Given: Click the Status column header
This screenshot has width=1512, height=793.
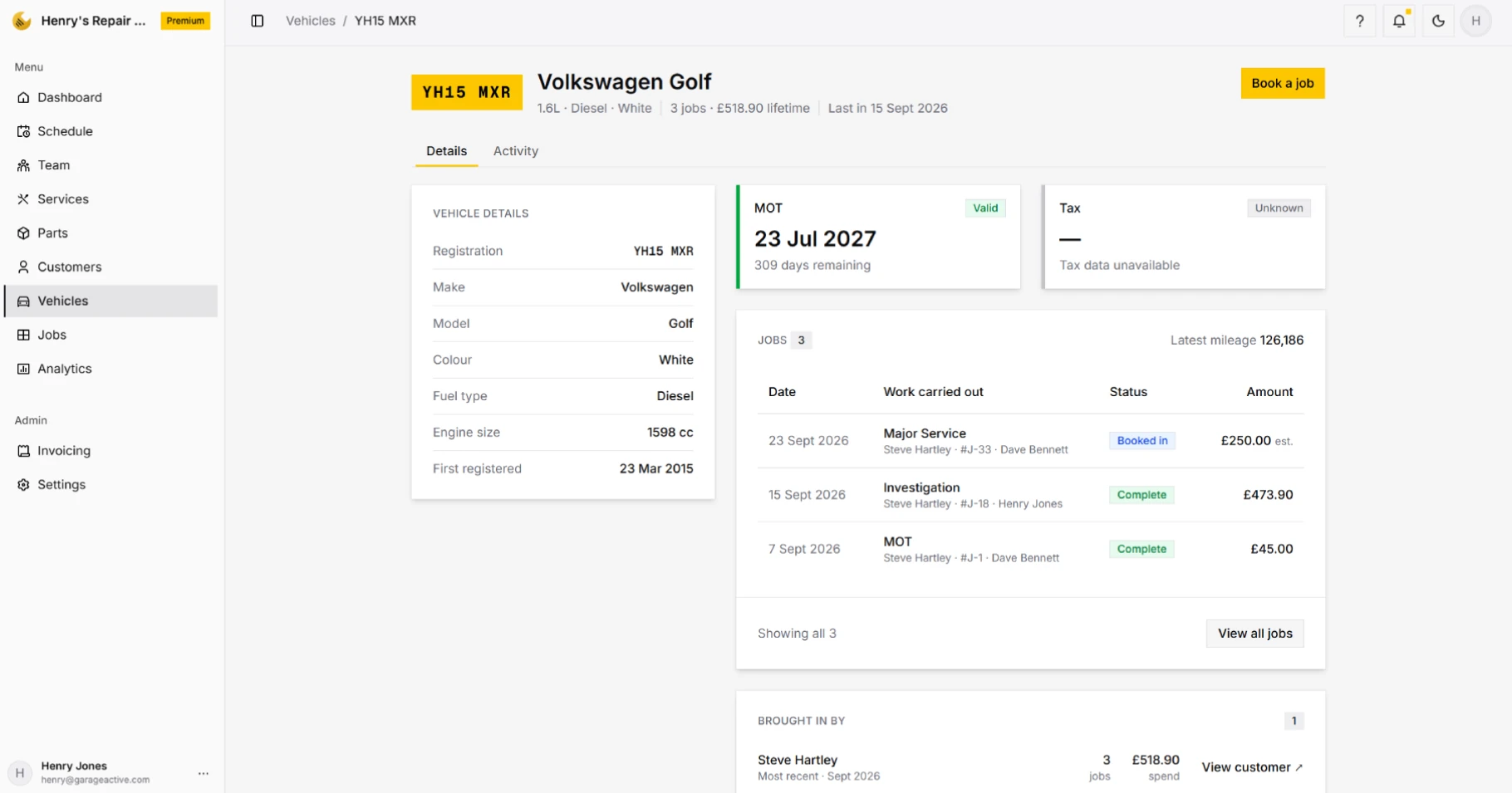Looking at the screenshot, I should (x=1128, y=392).
